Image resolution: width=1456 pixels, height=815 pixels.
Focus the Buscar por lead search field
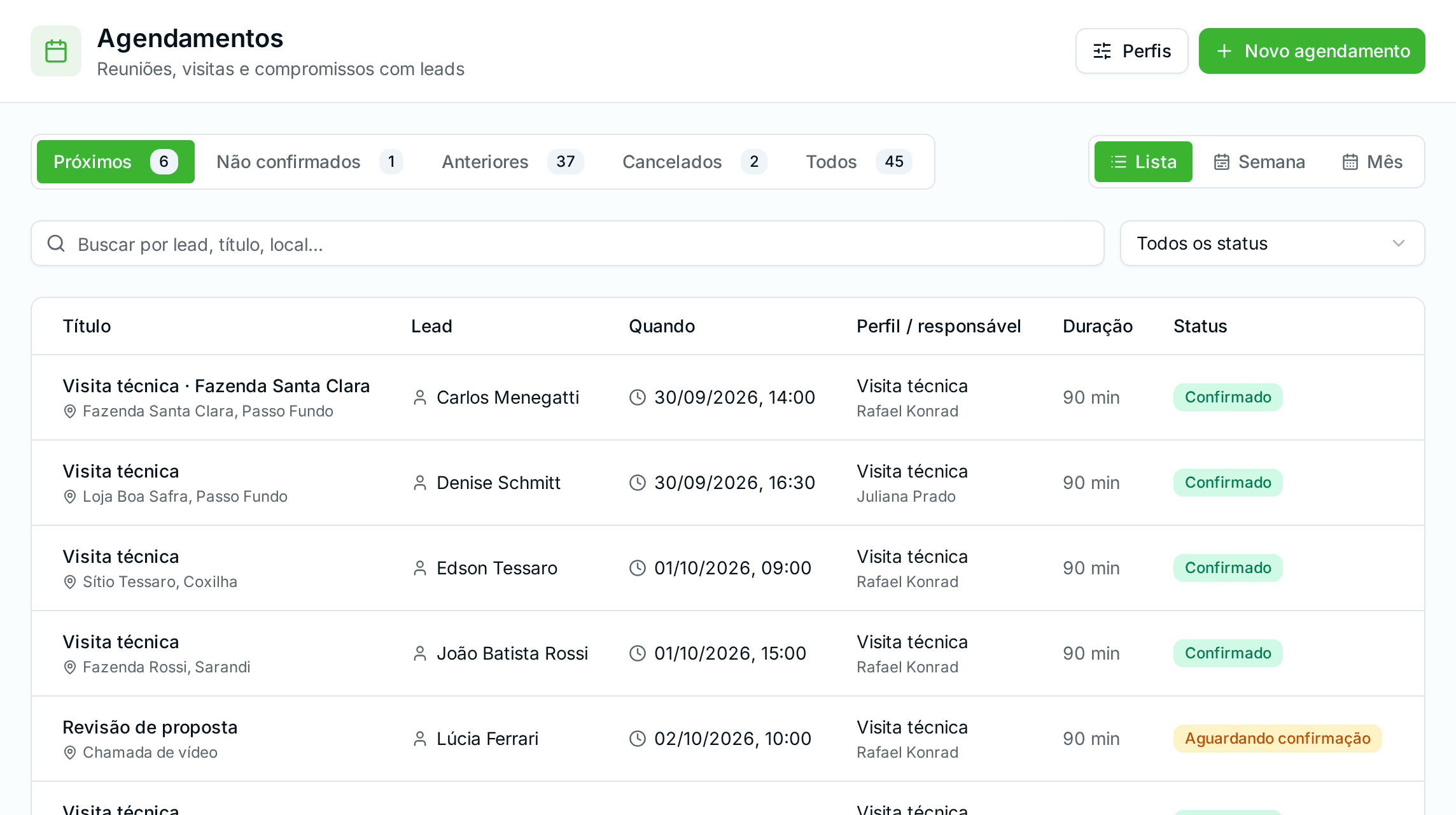click(568, 243)
